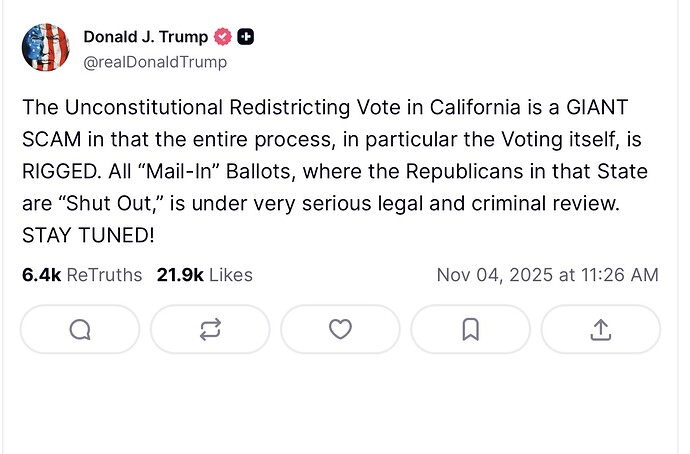Open Donald J. Trump's profile avatar

pos(46,48)
